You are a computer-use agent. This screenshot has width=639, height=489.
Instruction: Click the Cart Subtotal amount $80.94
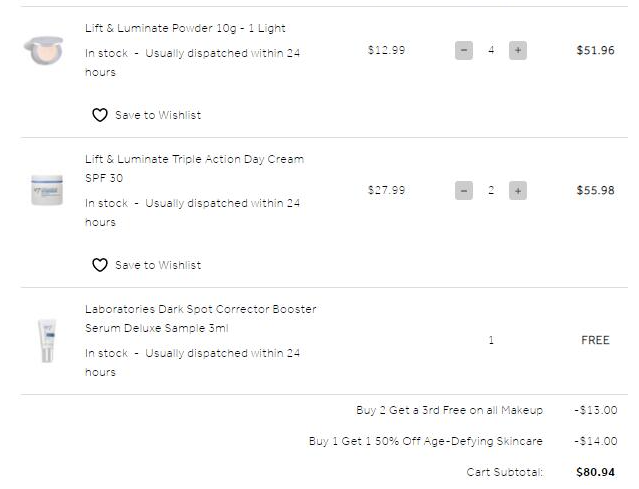[595, 472]
